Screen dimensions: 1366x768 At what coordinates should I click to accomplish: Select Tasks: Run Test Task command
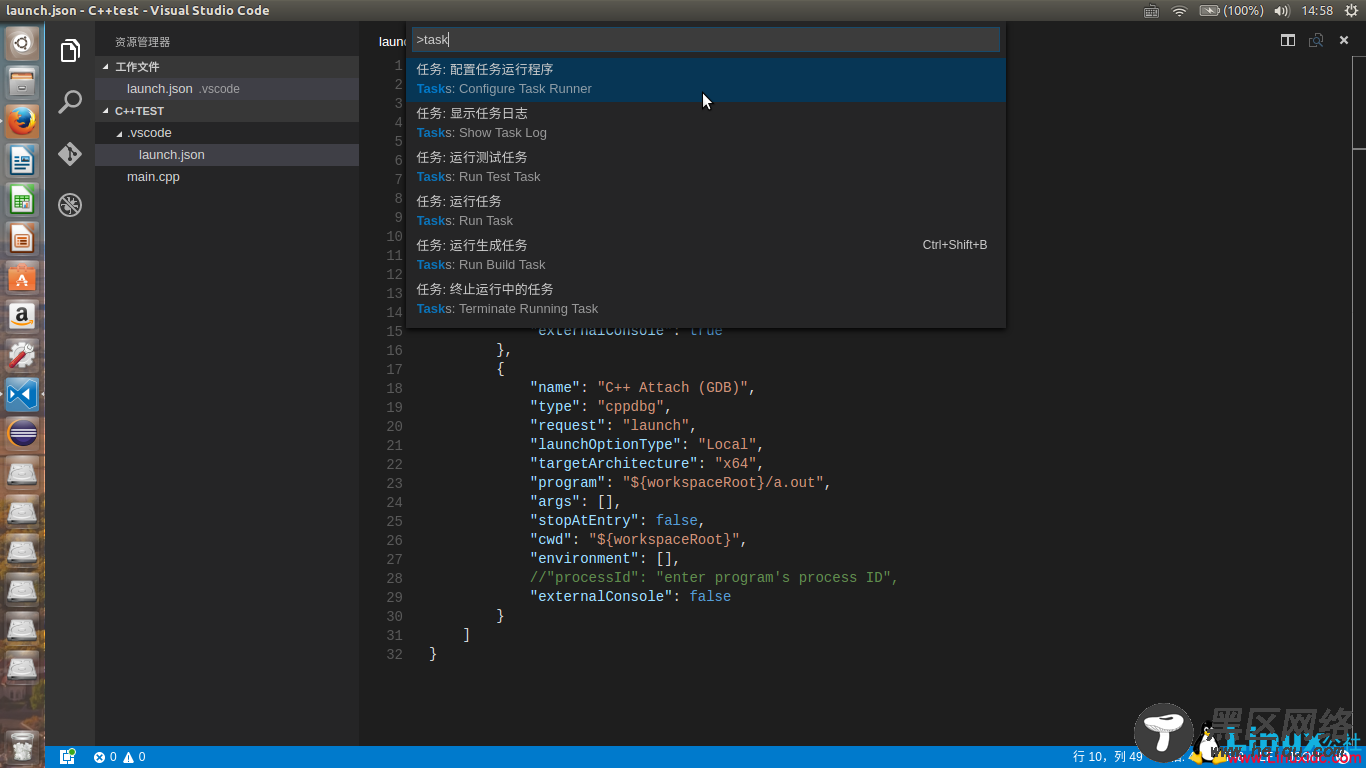706,167
